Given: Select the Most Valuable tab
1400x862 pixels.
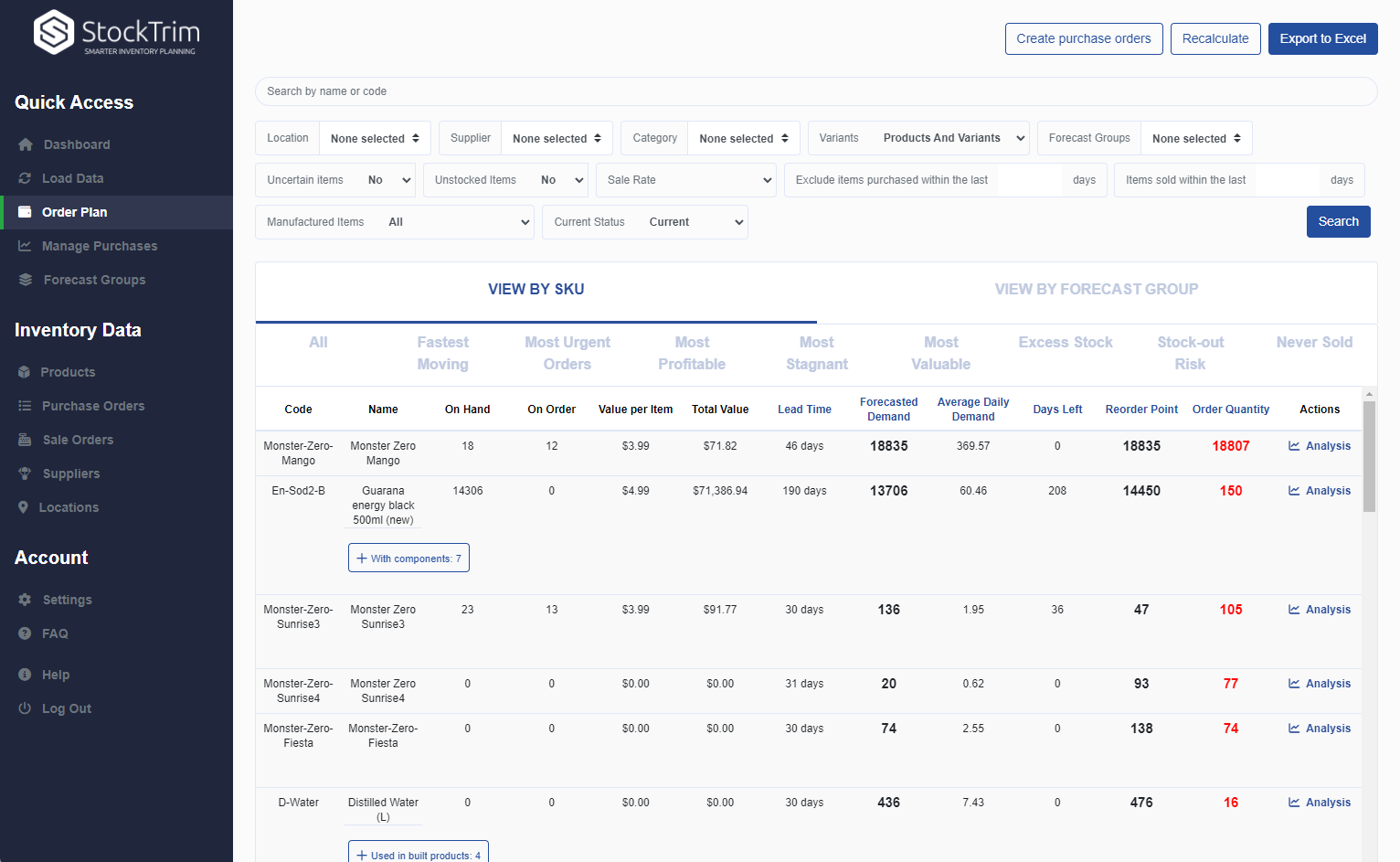Looking at the screenshot, I should pos(941,353).
